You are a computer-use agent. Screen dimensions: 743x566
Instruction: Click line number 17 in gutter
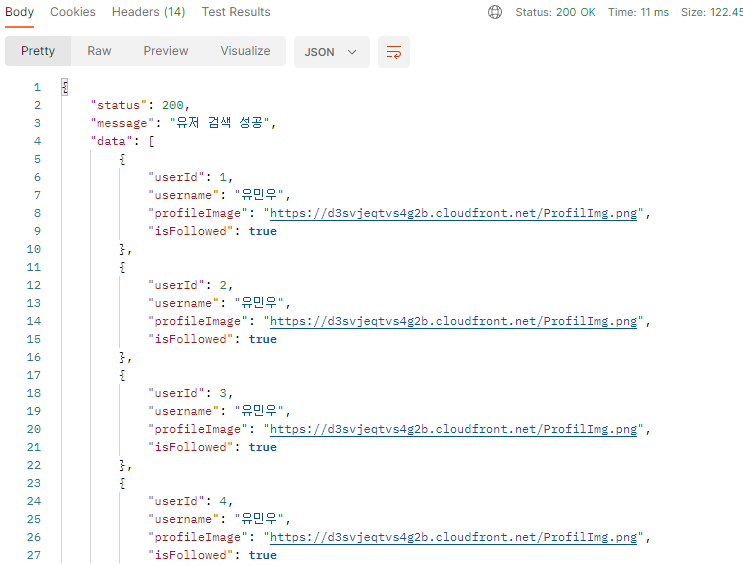[x=34, y=375]
